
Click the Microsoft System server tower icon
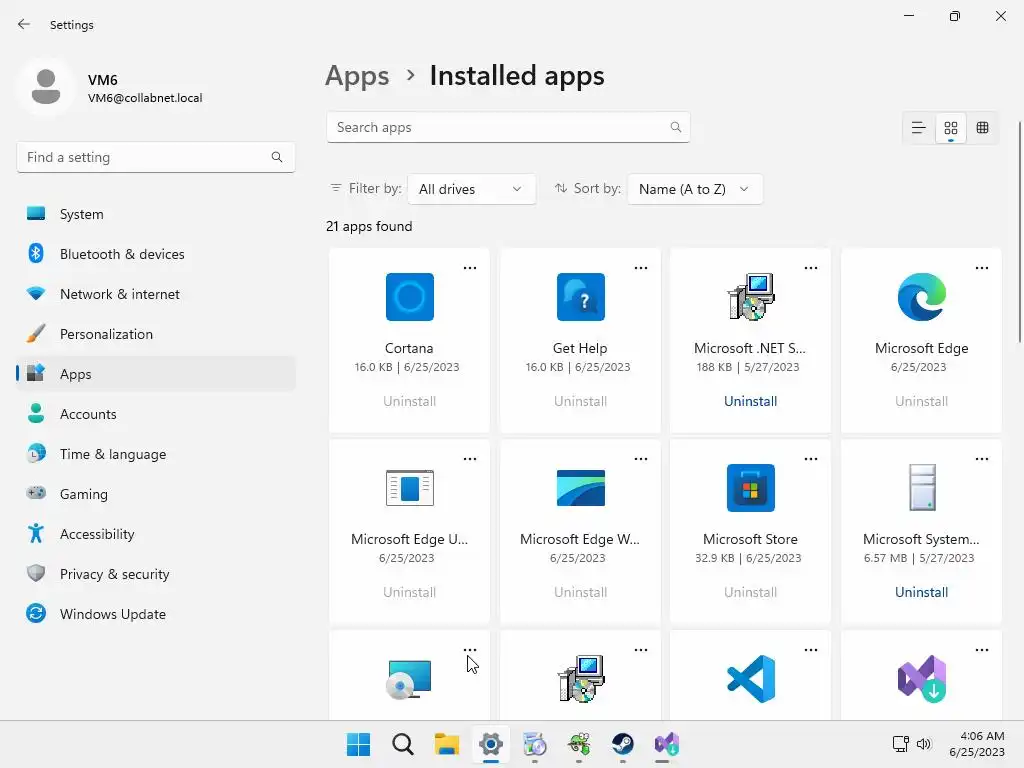922,487
